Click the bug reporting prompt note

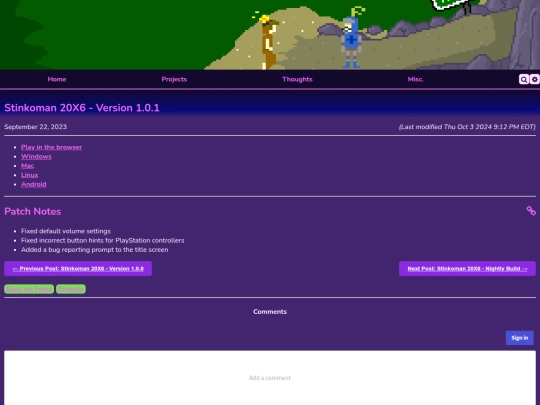[x=95, y=250]
